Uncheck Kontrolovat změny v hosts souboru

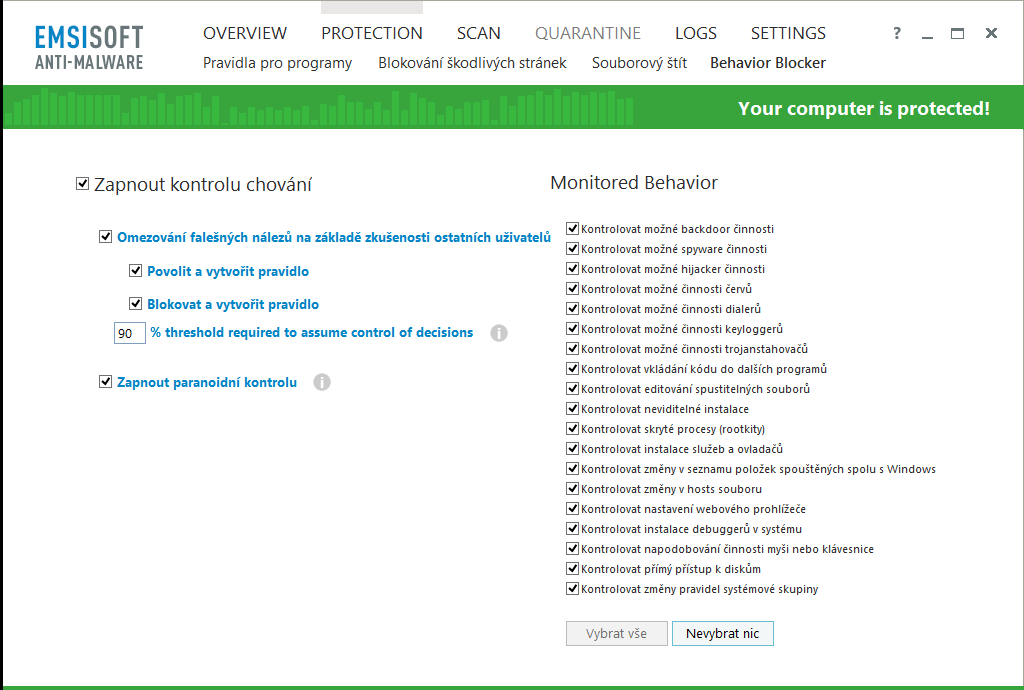coord(572,489)
